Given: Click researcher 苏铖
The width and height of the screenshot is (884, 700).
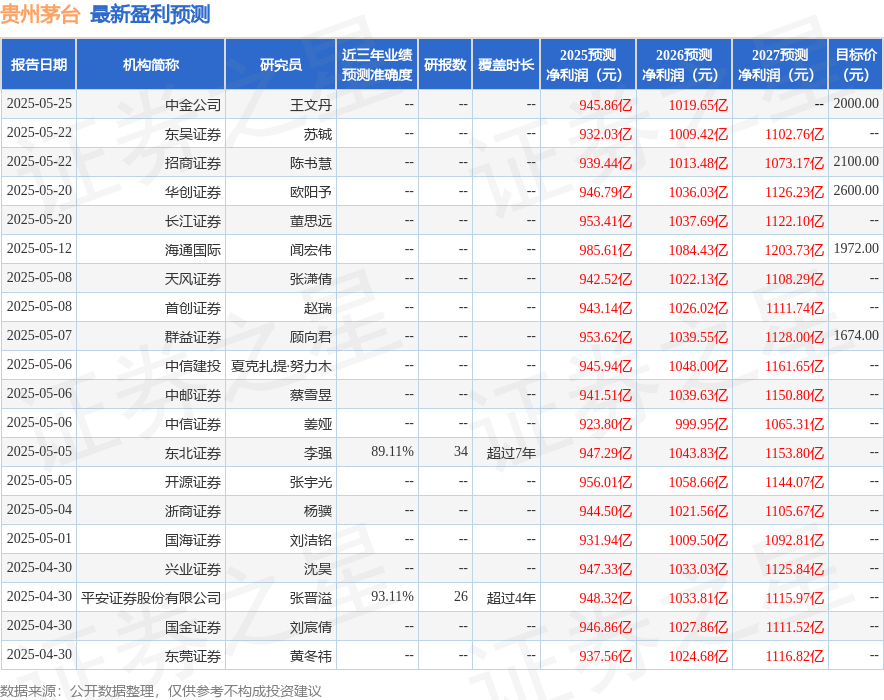Looking at the screenshot, I should [318, 134].
